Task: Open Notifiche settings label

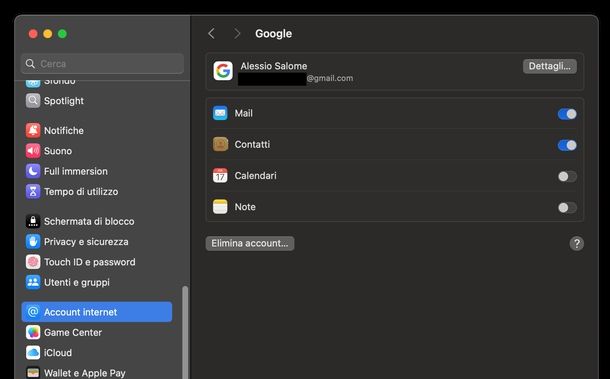Action: point(64,130)
